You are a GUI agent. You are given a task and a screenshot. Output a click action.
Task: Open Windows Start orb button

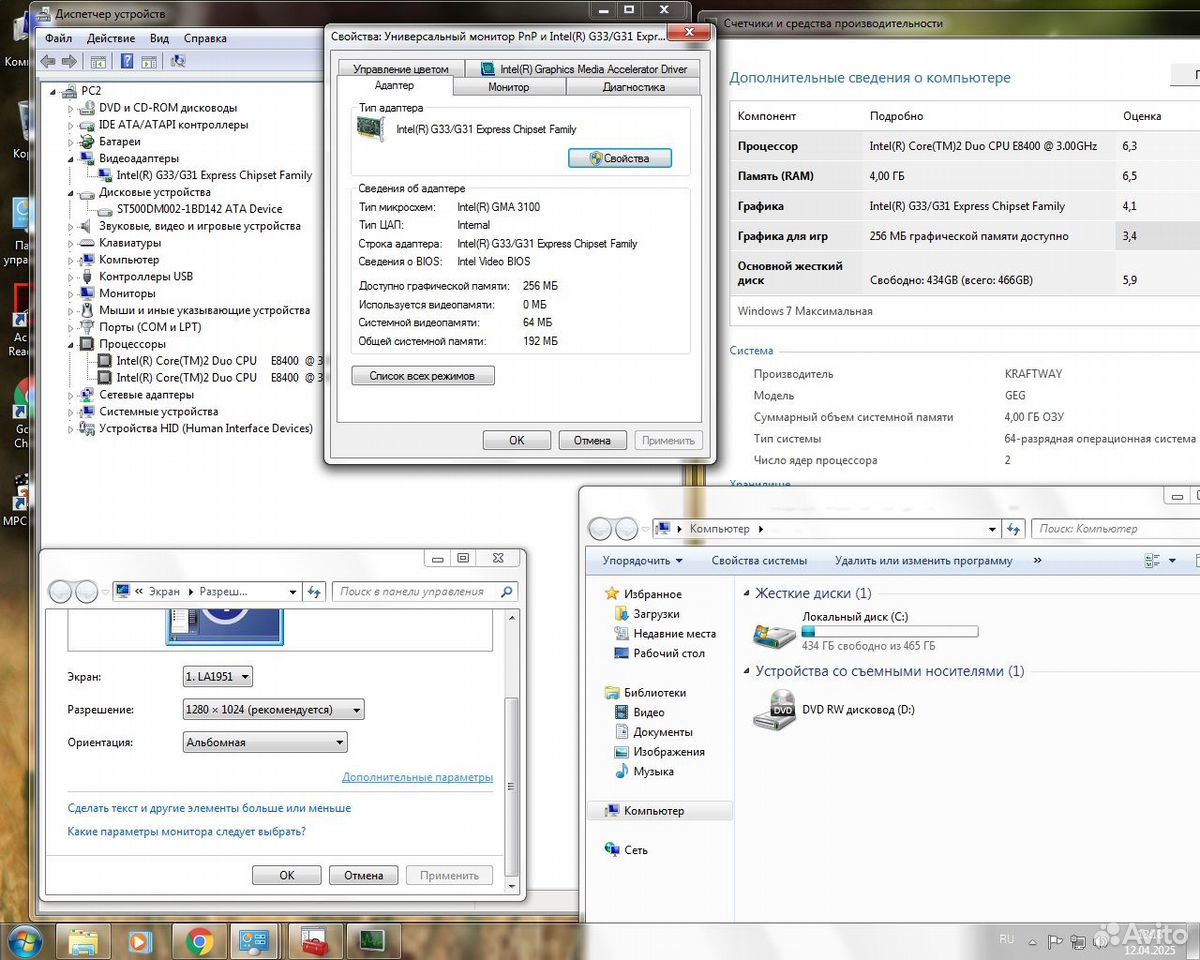click(x=24, y=941)
